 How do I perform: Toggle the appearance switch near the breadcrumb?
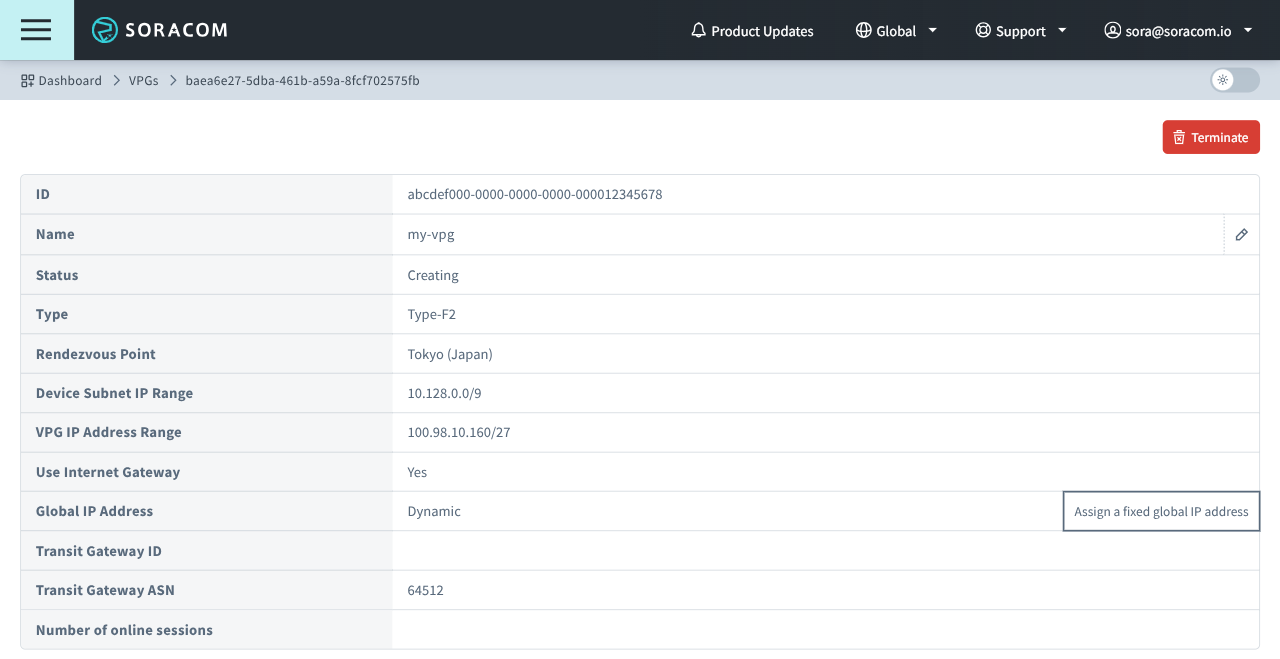pos(1234,80)
